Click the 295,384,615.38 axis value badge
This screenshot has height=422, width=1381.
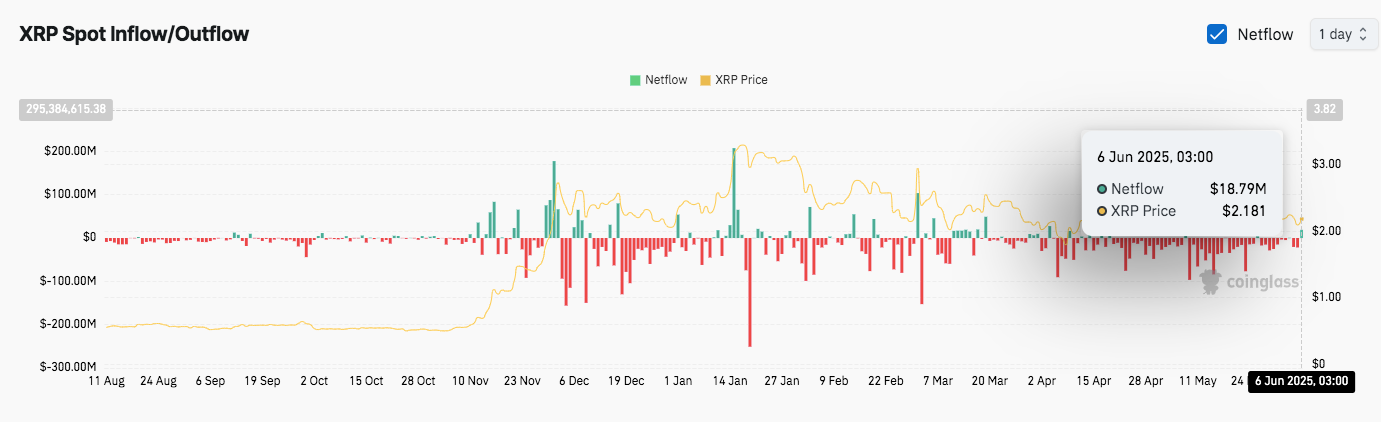click(x=65, y=108)
